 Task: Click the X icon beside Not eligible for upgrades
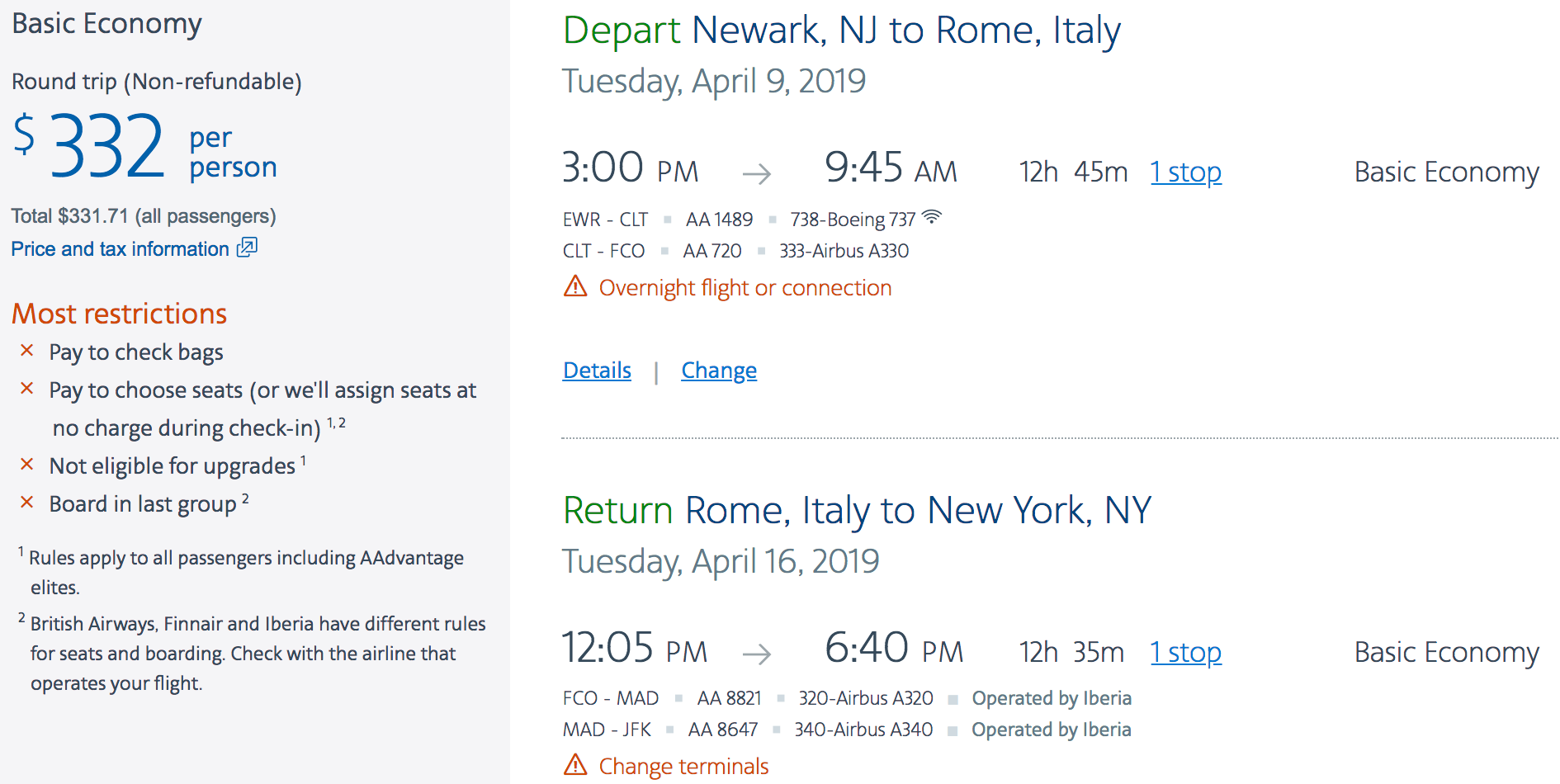click(x=27, y=465)
